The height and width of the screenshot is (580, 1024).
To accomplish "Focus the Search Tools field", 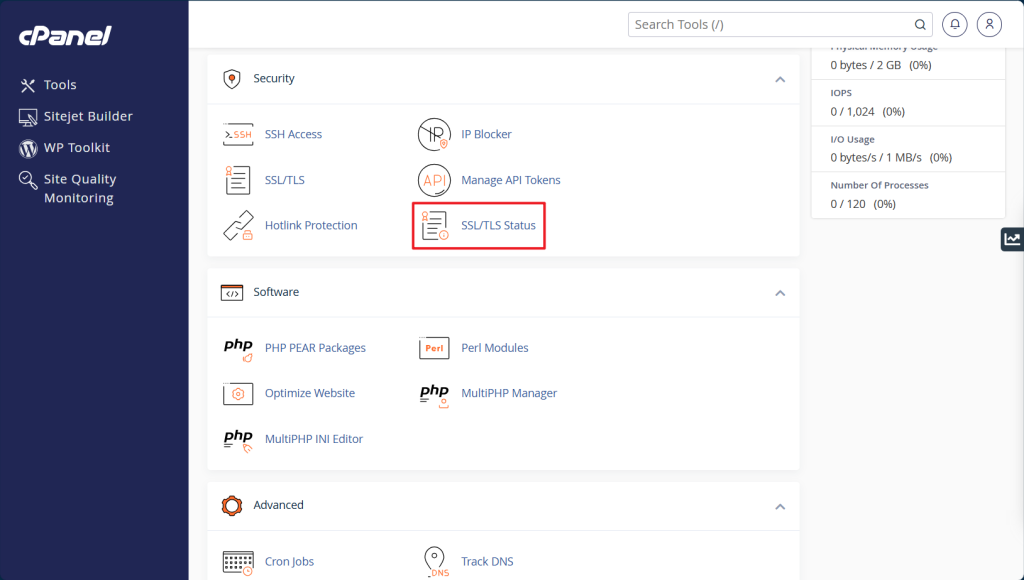I will 780,25.
